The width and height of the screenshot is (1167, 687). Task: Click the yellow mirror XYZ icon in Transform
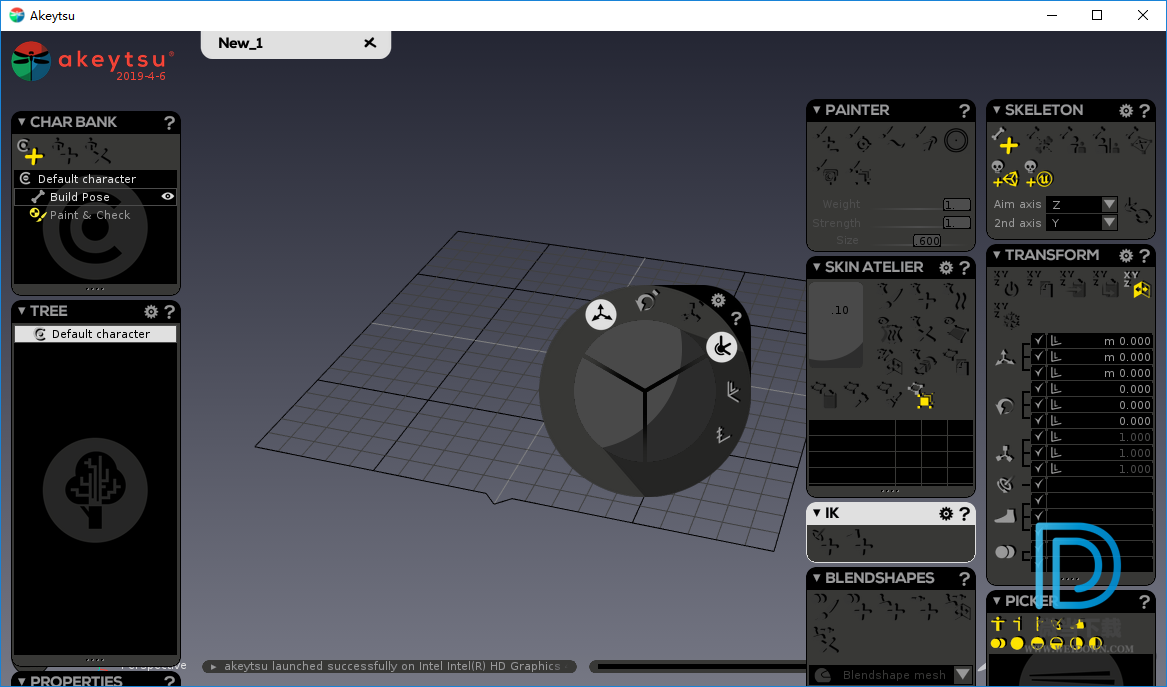[x=1137, y=284]
